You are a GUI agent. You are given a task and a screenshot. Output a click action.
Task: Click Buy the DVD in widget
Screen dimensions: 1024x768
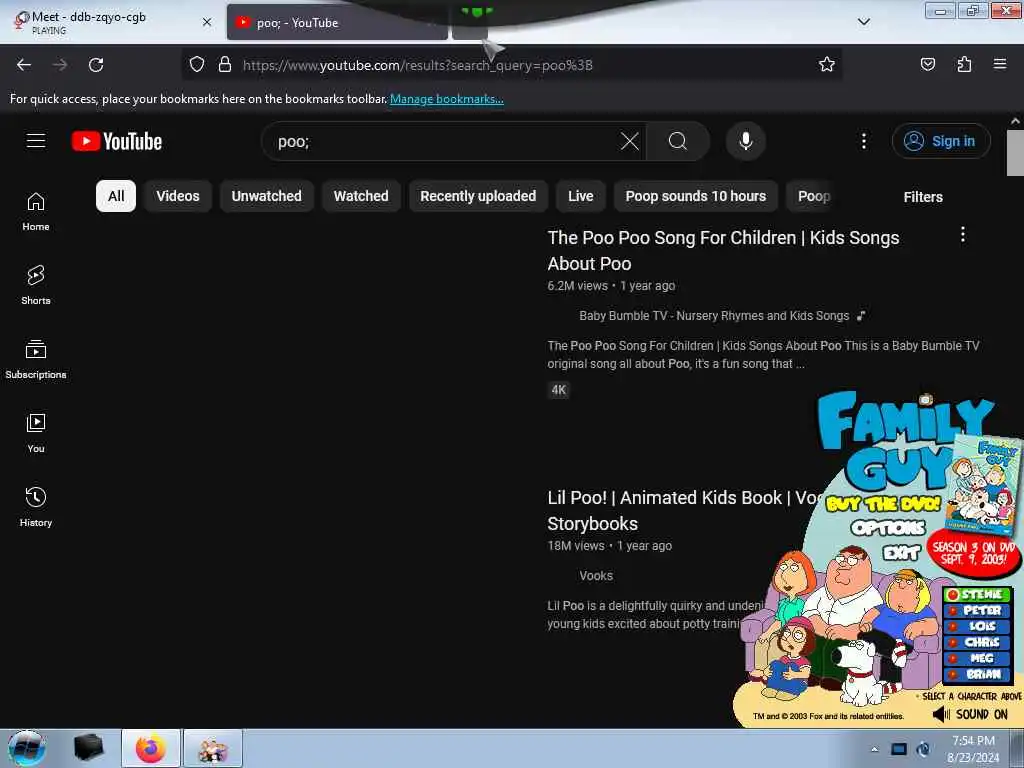883,504
